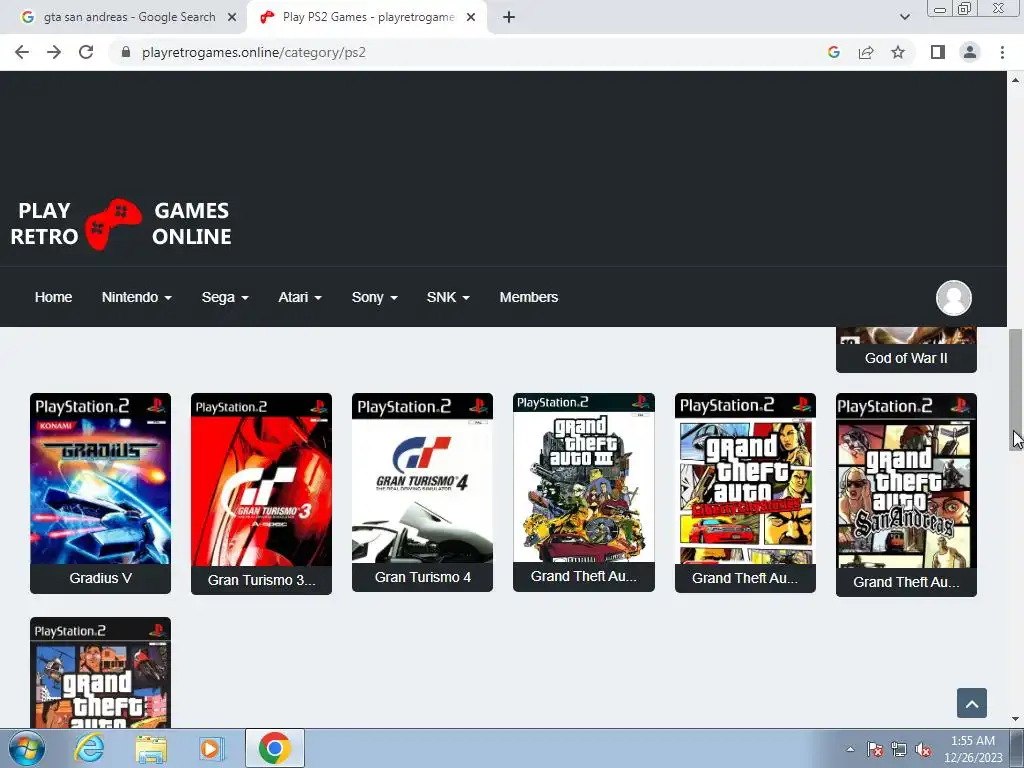1024x768 pixels.
Task: Open Grand Theft Auto Liberty City Stories cover
Action: [x=745, y=478]
